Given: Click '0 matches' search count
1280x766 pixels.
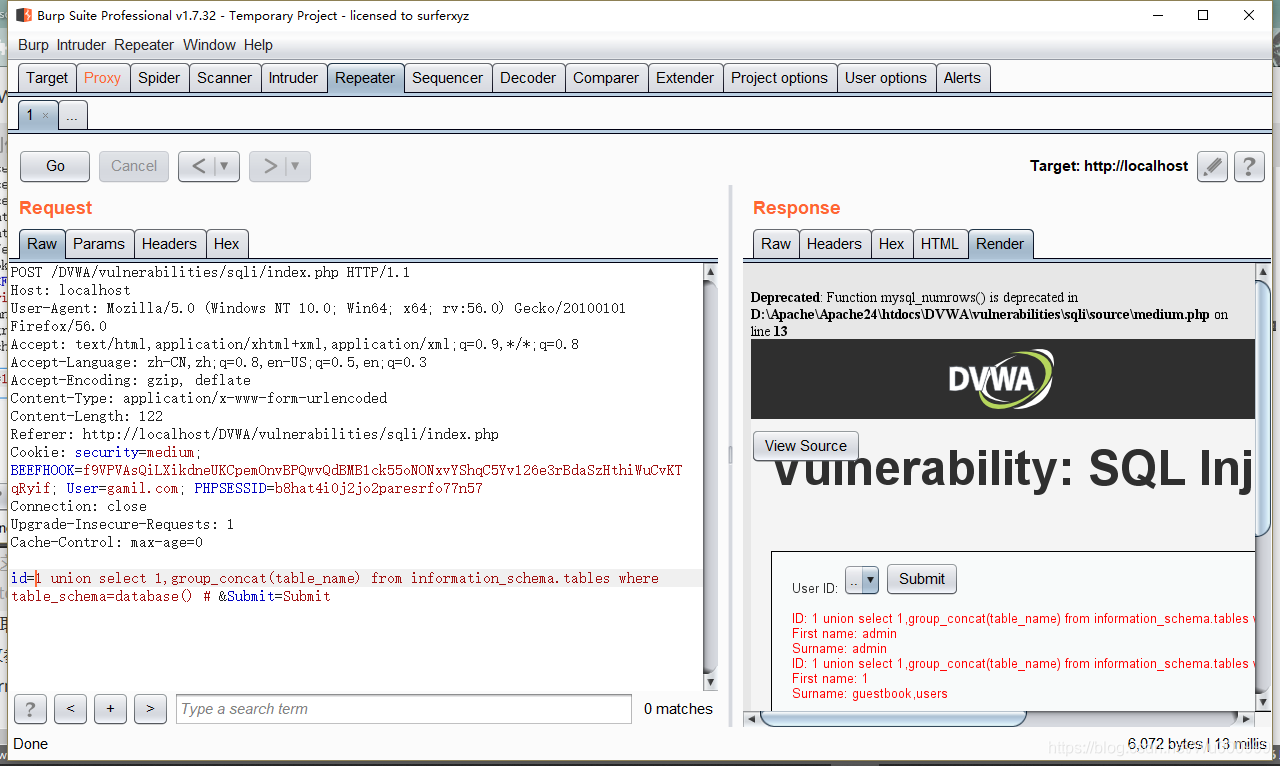Looking at the screenshot, I should (678, 709).
